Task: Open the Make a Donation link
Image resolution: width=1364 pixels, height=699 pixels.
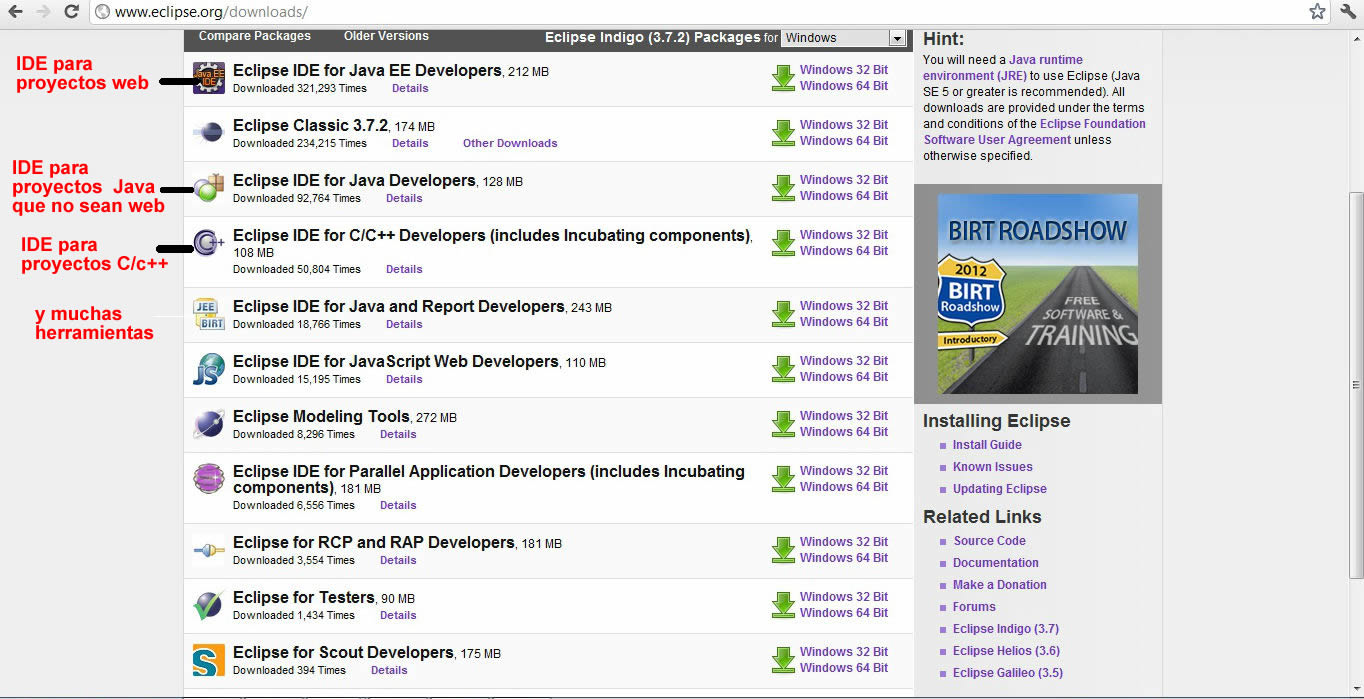Action: tap(1000, 585)
